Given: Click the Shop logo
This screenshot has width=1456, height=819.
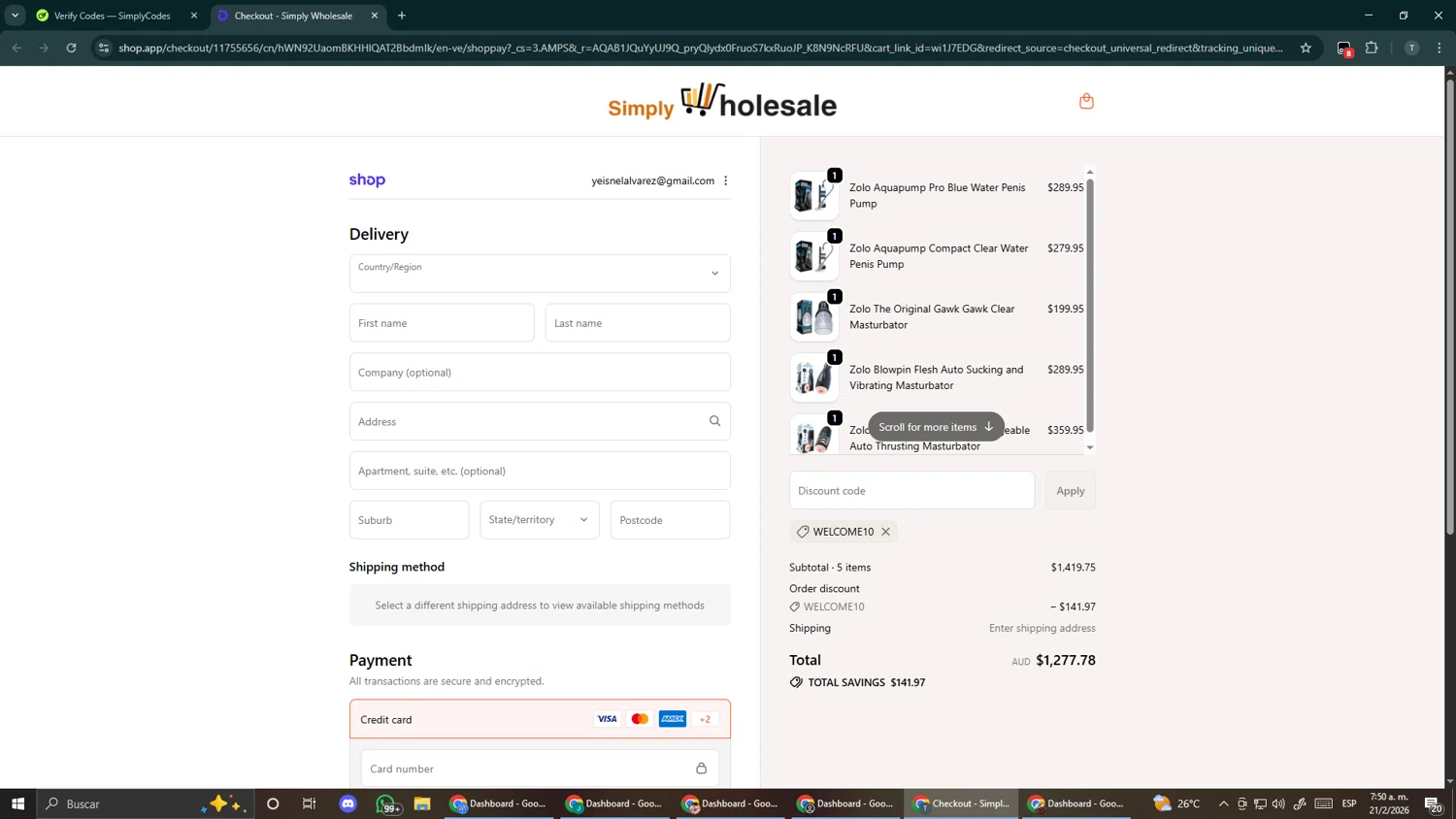Looking at the screenshot, I should point(367,180).
